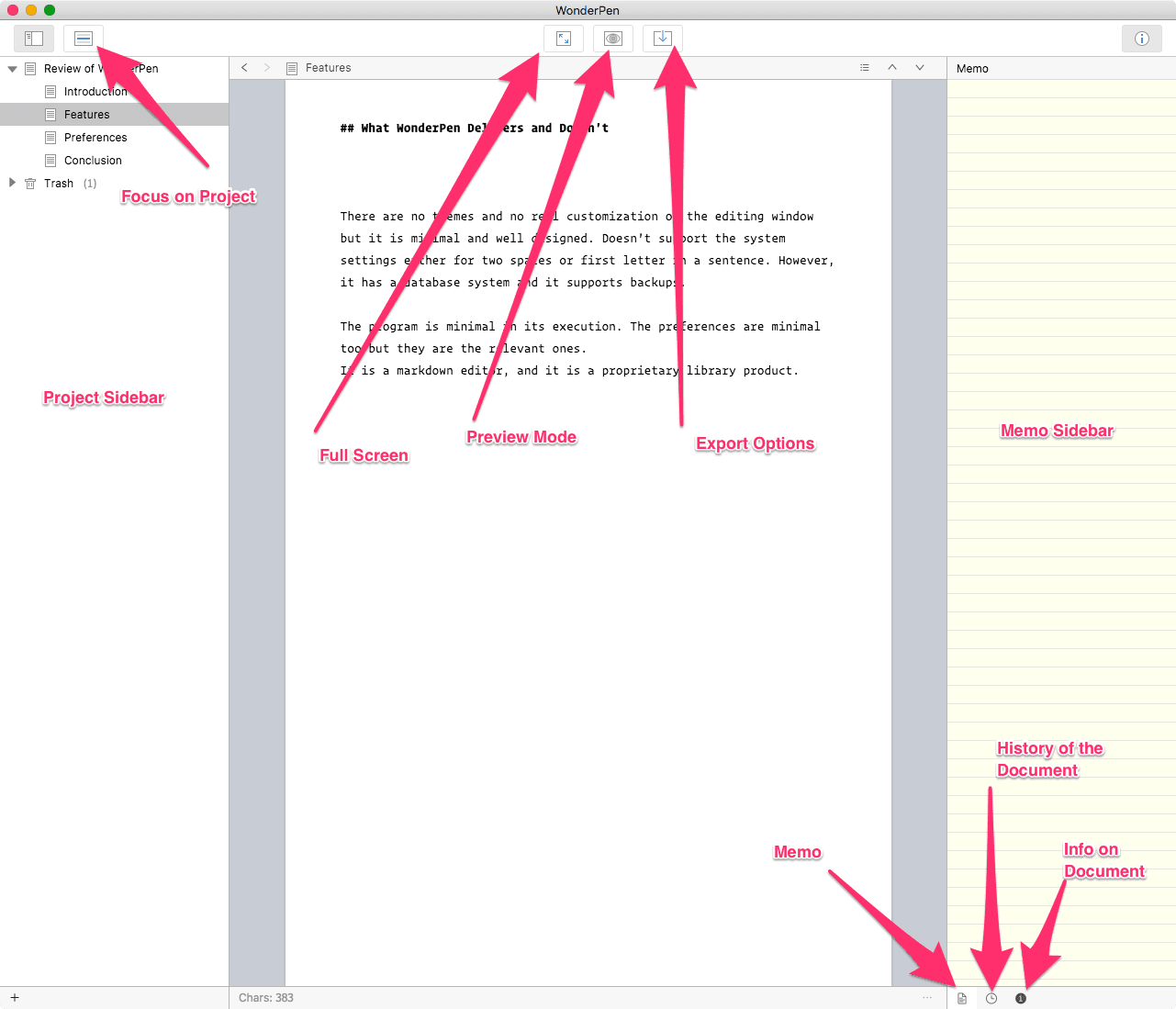Click the Focus on Project toolbar button

tap(84, 39)
